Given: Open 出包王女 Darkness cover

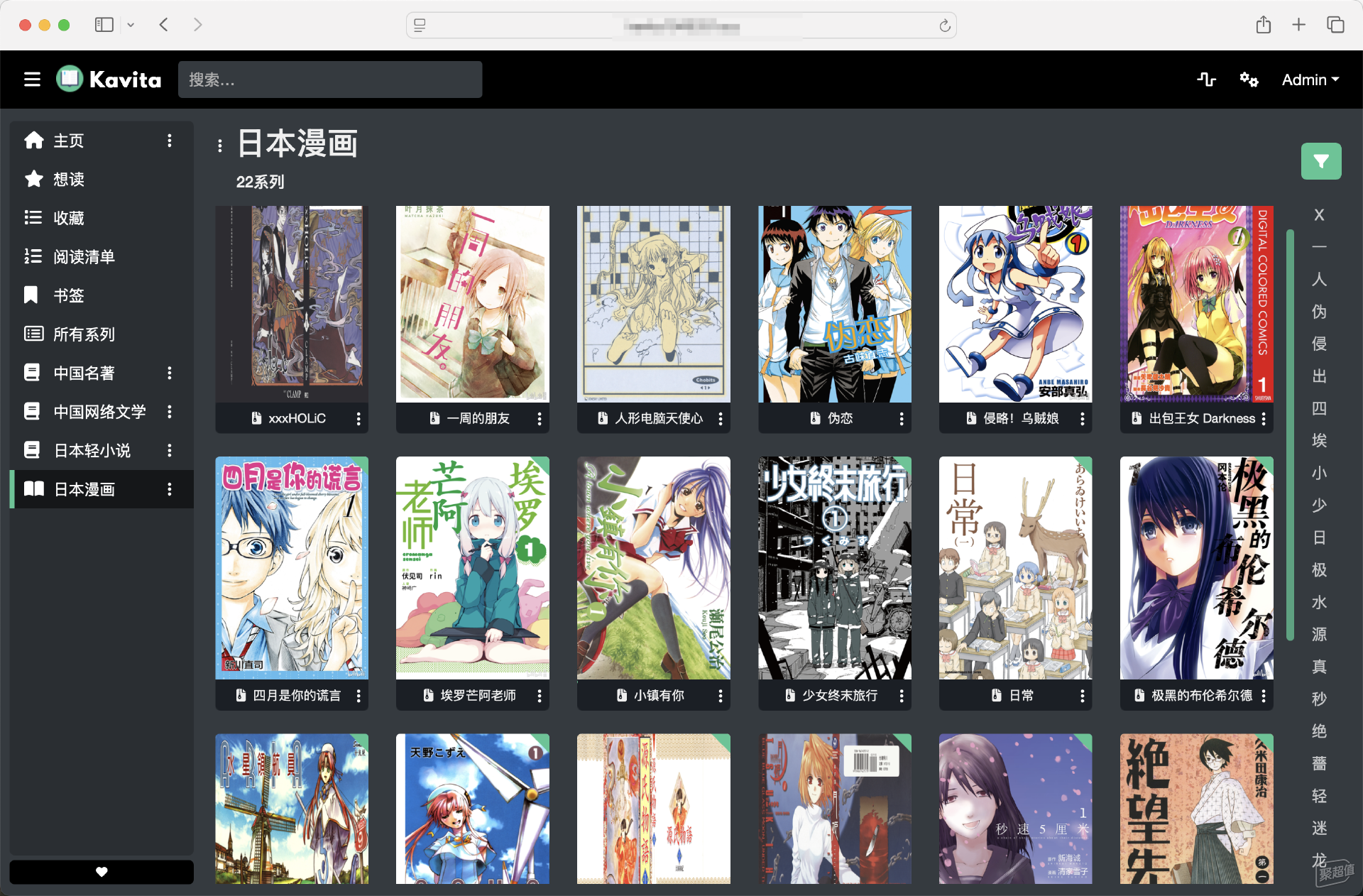Looking at the screenshot, I should click(x=1197, y=305).
